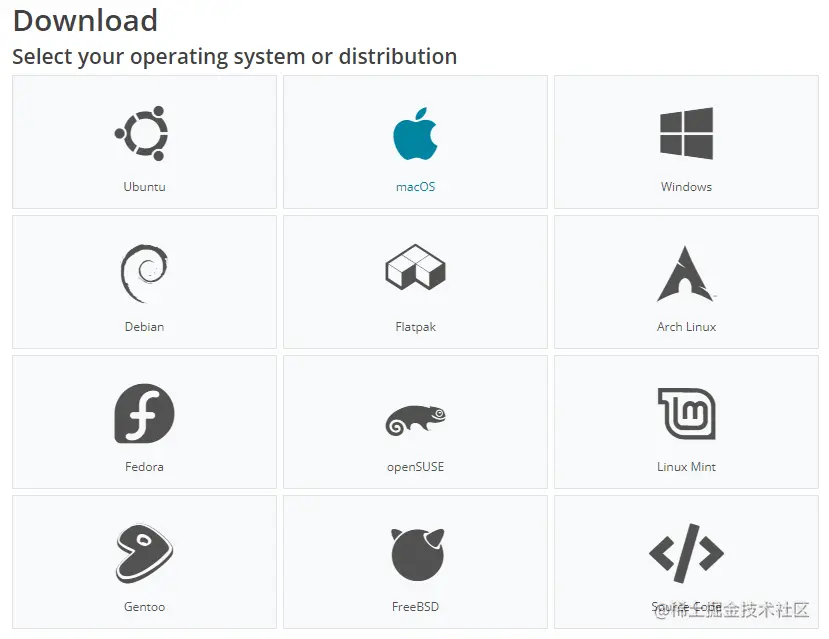Select the blue Apple macOS logo
This screenshot has height=639, width=829.
pyautogui.click(x=416, y=134)
